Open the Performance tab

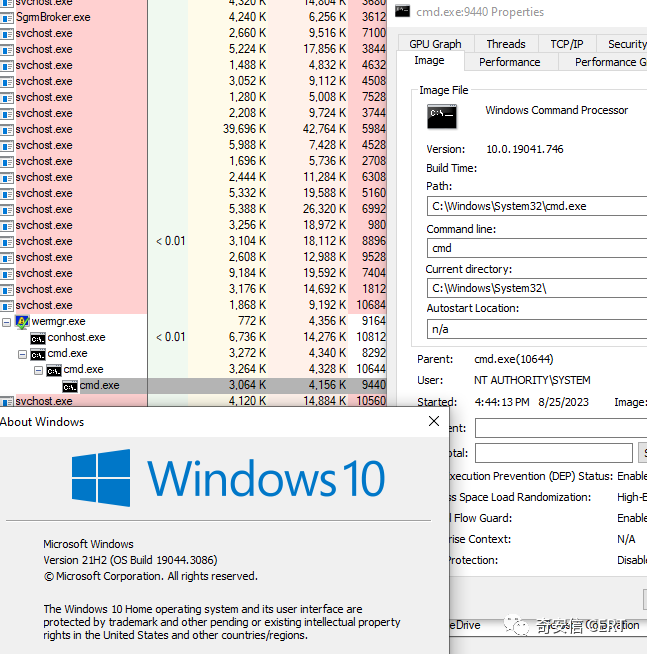pyautogui.click(x=509, y=62)
